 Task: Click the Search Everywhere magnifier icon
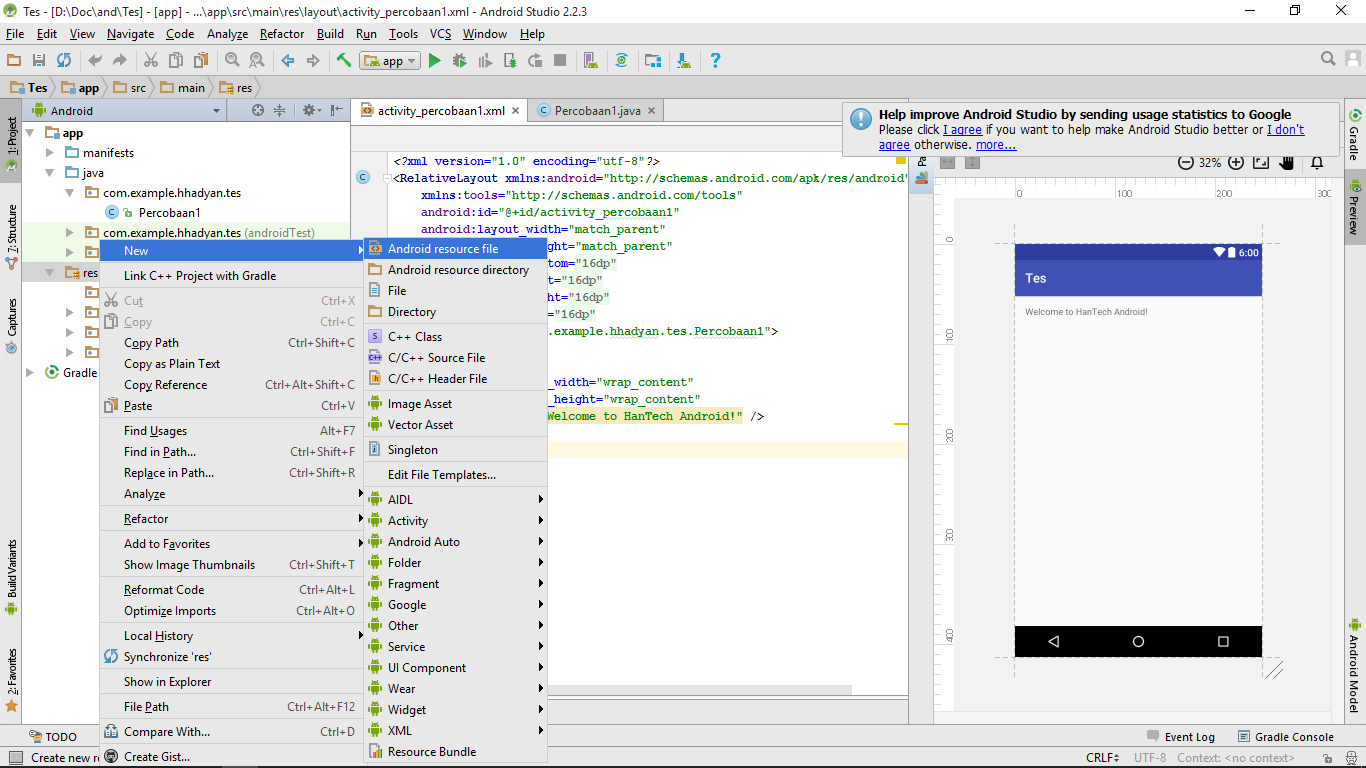[1328, 59]
